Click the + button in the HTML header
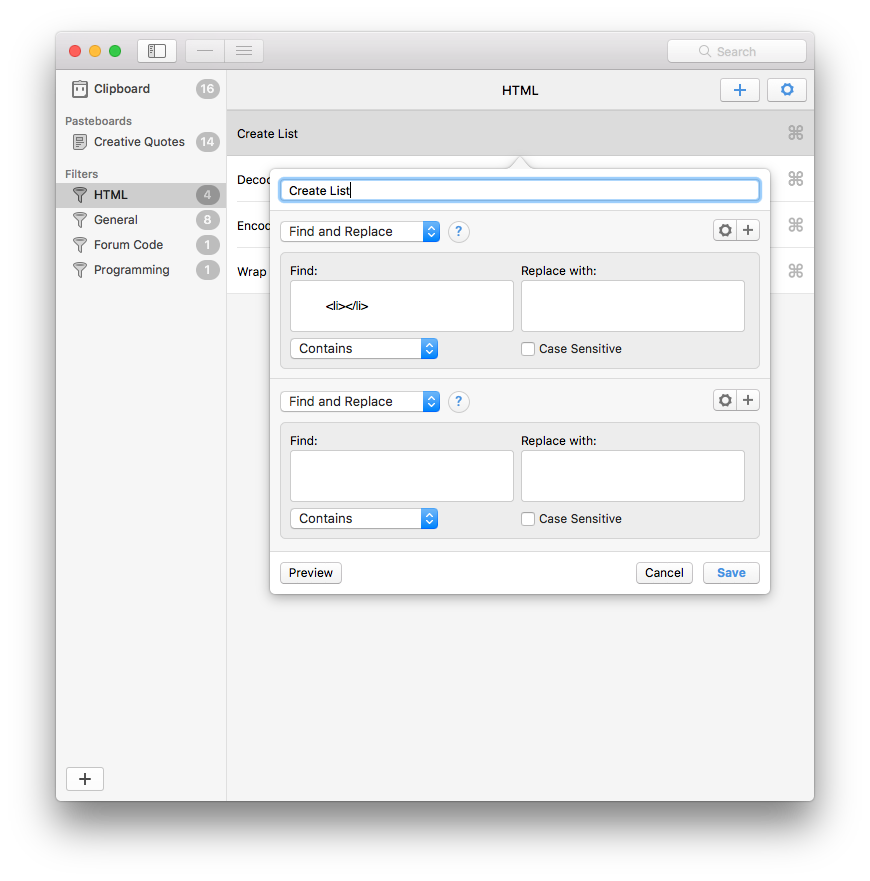The width and height of the screenshot is (870, 881). pyautogui.click(x=740, y=89)
